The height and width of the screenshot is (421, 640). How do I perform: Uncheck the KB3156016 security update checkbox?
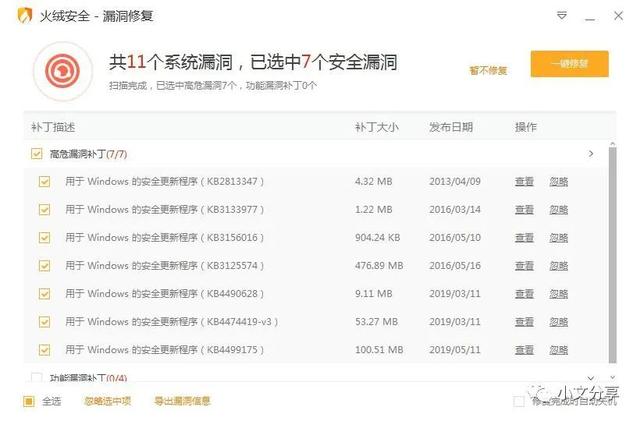click(44, 238)
